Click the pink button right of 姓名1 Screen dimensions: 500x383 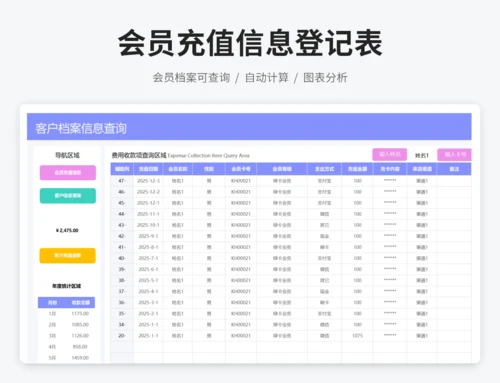(x=455, y=154)
